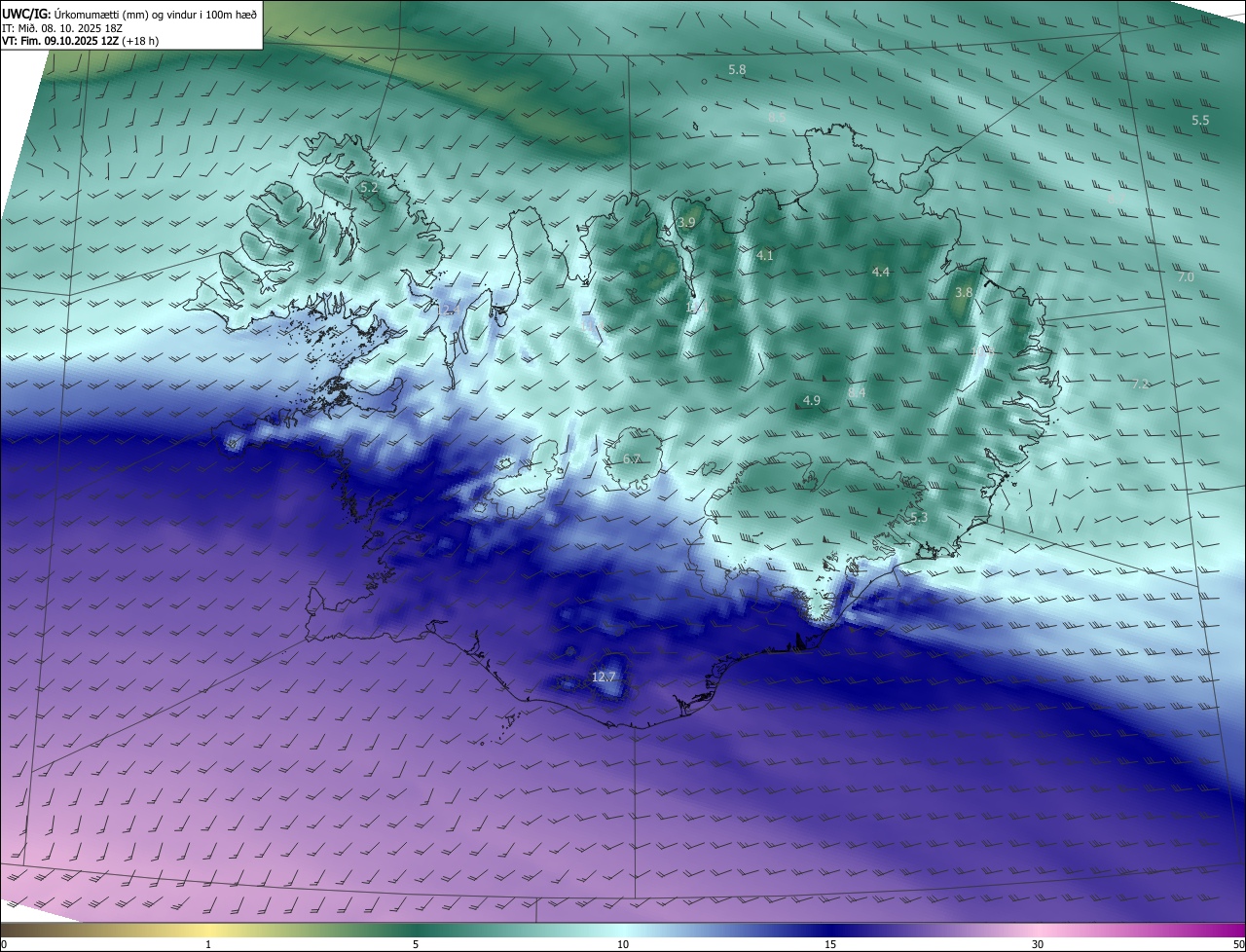The width and height of the screenshot is (1246, 952).
Task: Click the 8.5 value on the map
Action: click(777, 117)
